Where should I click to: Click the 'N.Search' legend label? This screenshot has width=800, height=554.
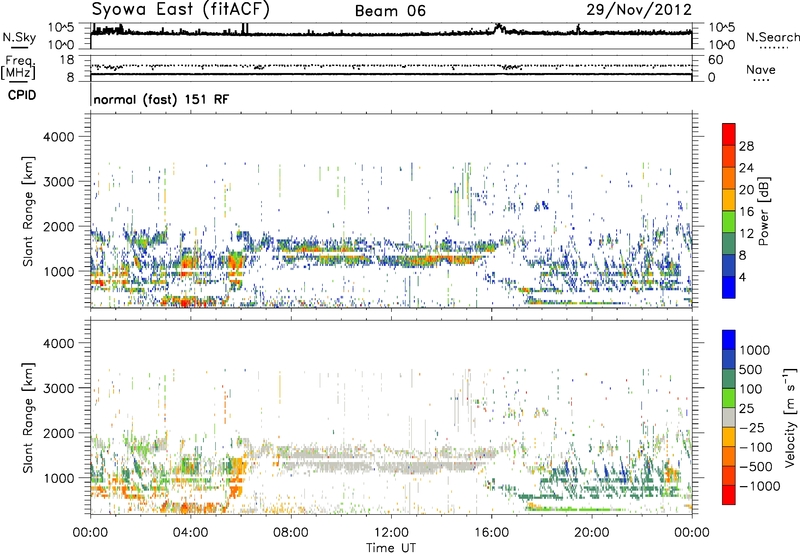772,37
